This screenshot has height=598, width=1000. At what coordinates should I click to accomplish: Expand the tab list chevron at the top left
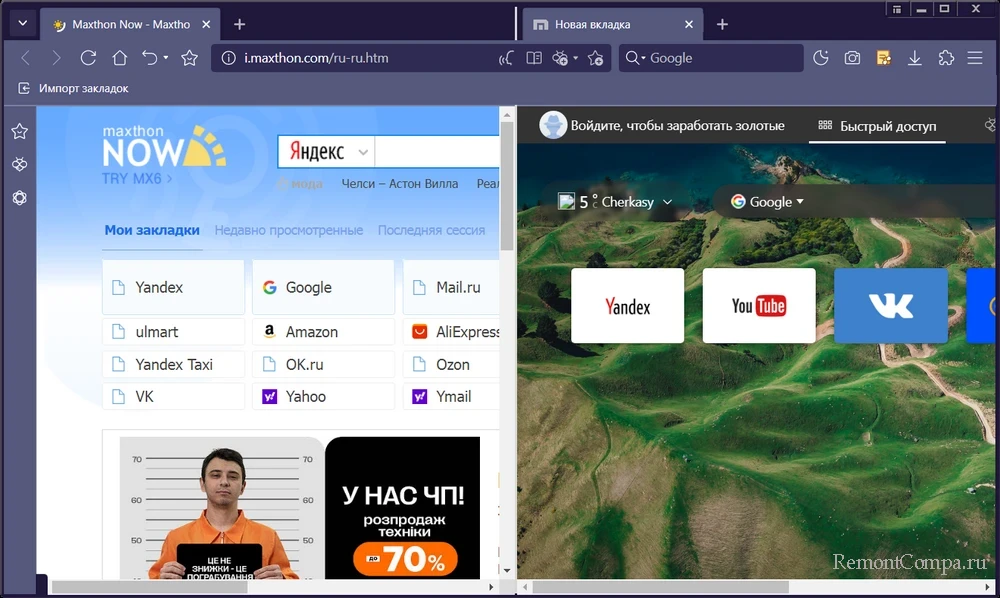(x=22, y=24)
